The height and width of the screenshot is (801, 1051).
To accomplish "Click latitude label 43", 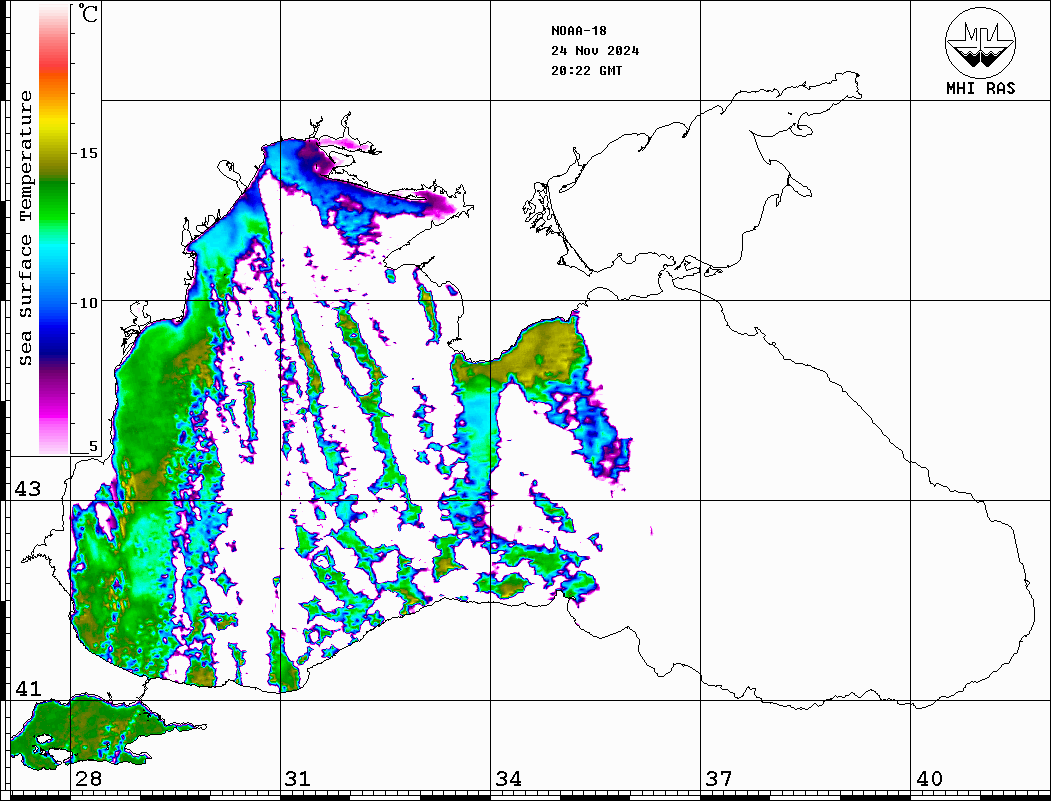I will [x=28, y=489].
